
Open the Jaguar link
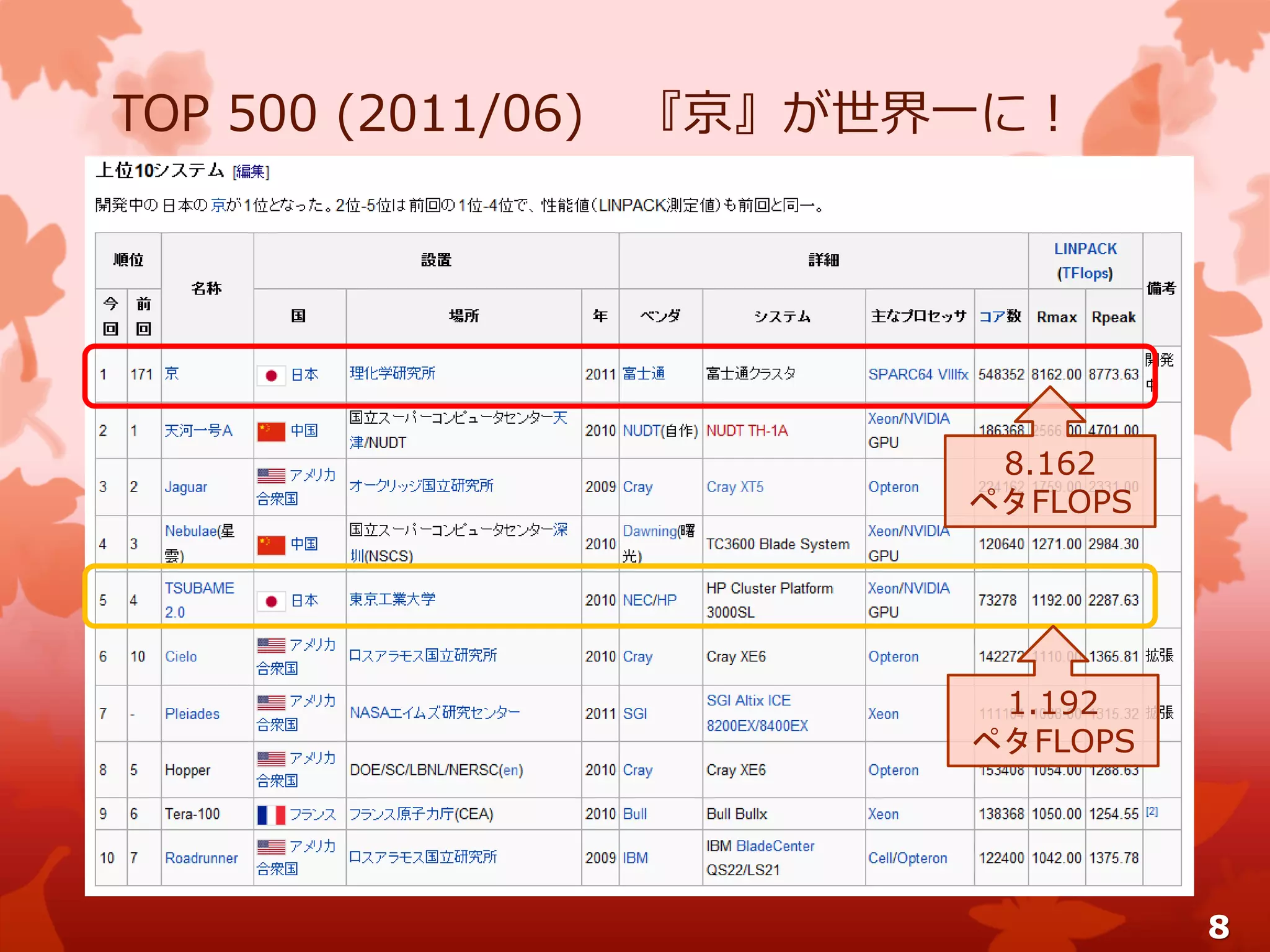186,487
